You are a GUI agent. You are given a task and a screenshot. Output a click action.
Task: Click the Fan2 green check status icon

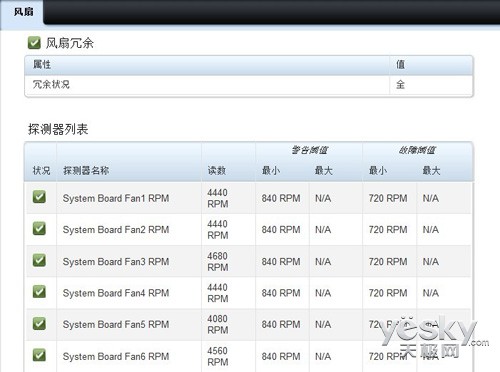pyautogui.click(x=39, y=228)
